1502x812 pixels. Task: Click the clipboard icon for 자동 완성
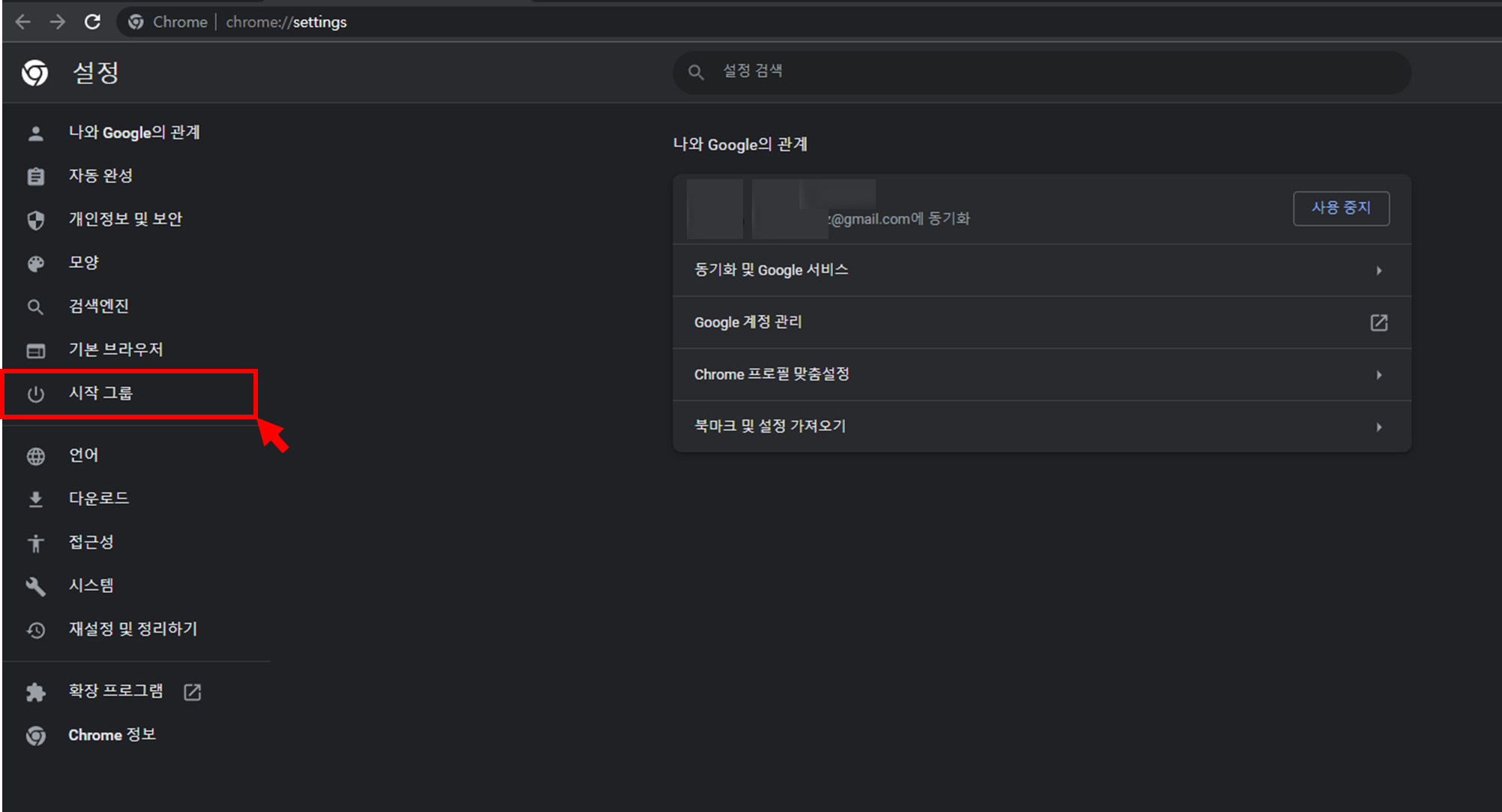[35, 176]
